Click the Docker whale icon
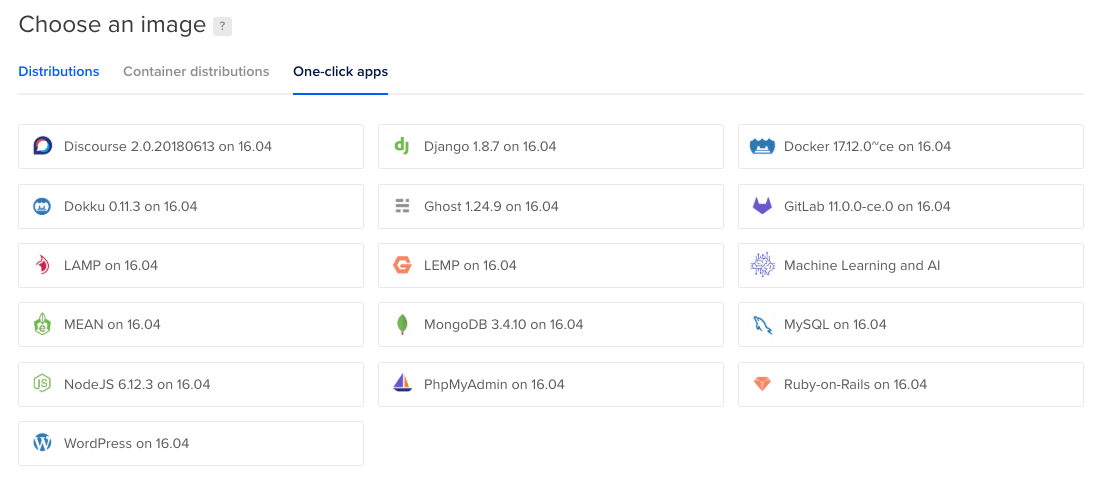 (x=763, y=147)
